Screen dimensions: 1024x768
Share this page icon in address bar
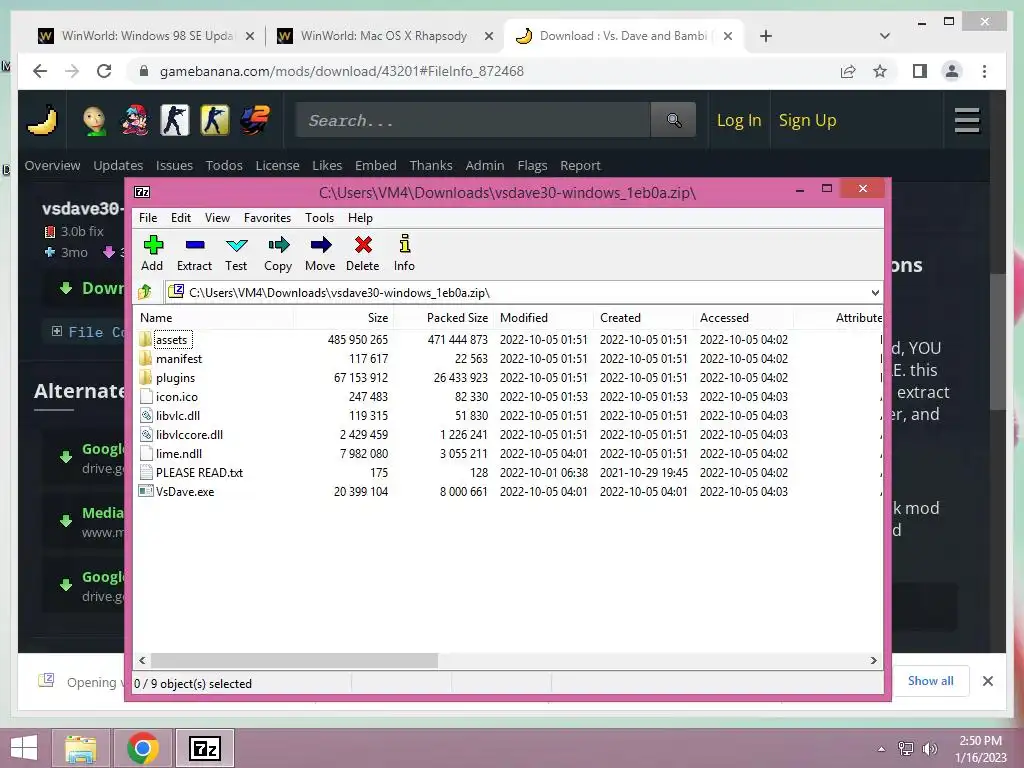click(x=848, y=71)
